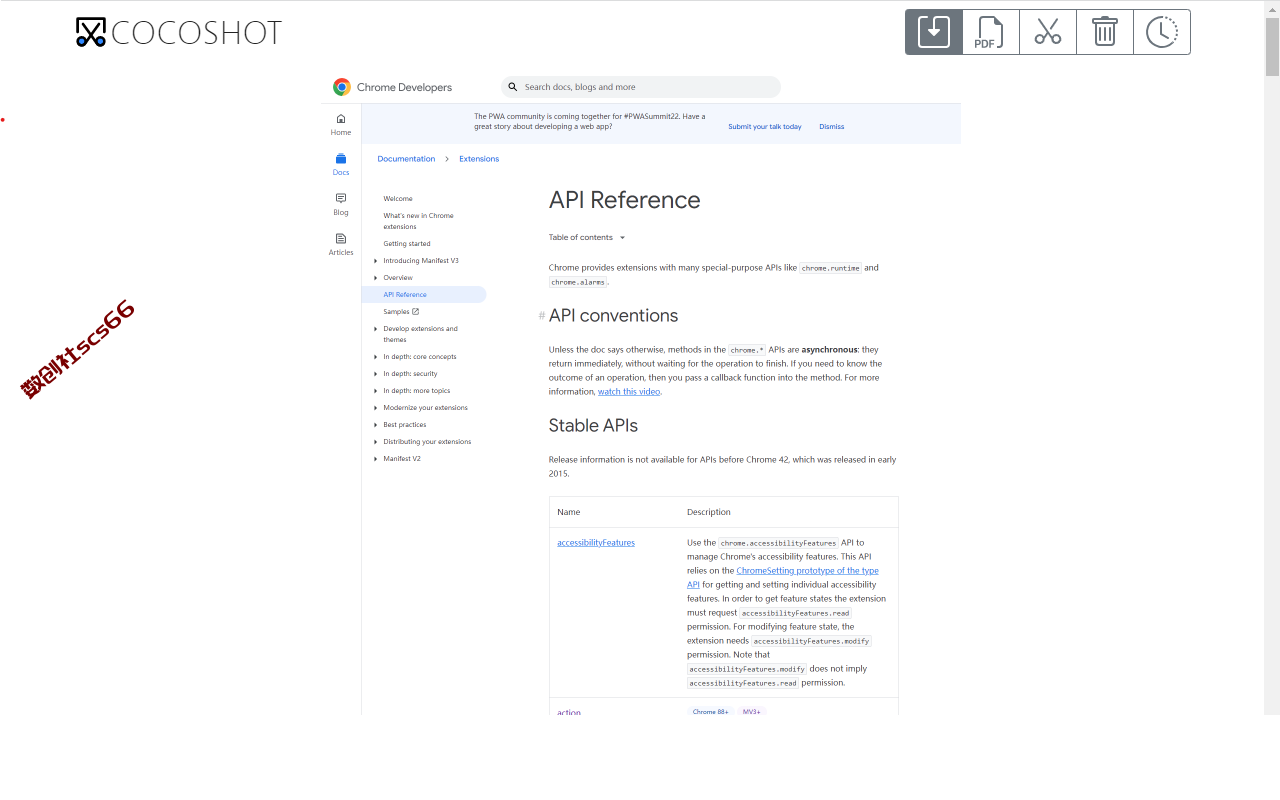Follow the 'watch this video' link

pyautogui.click(x=629, y=392)
